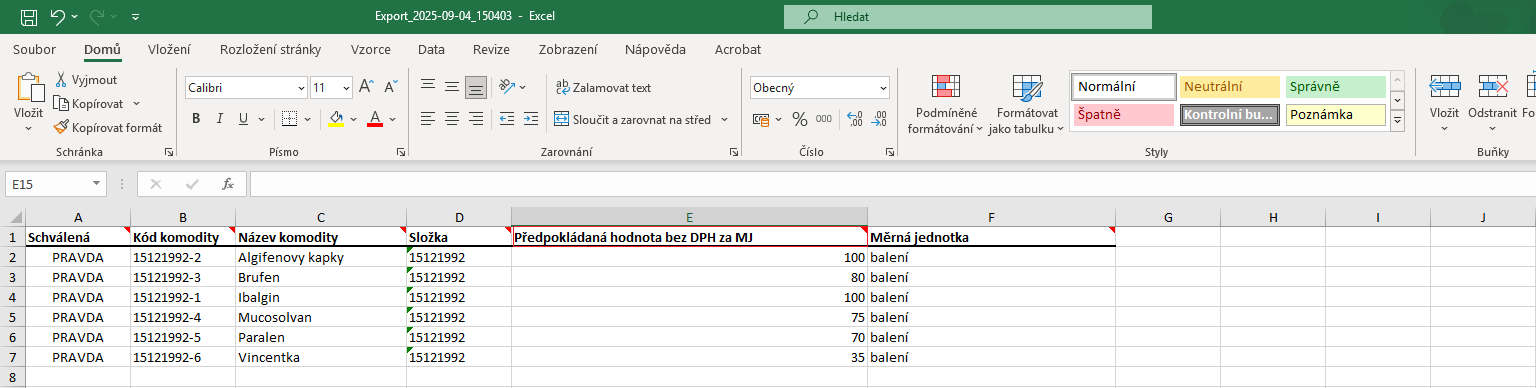Open Kopírovat dropdown arrow
The image size is (1536, 388).
pyautogui.click(x=136, y=103)
